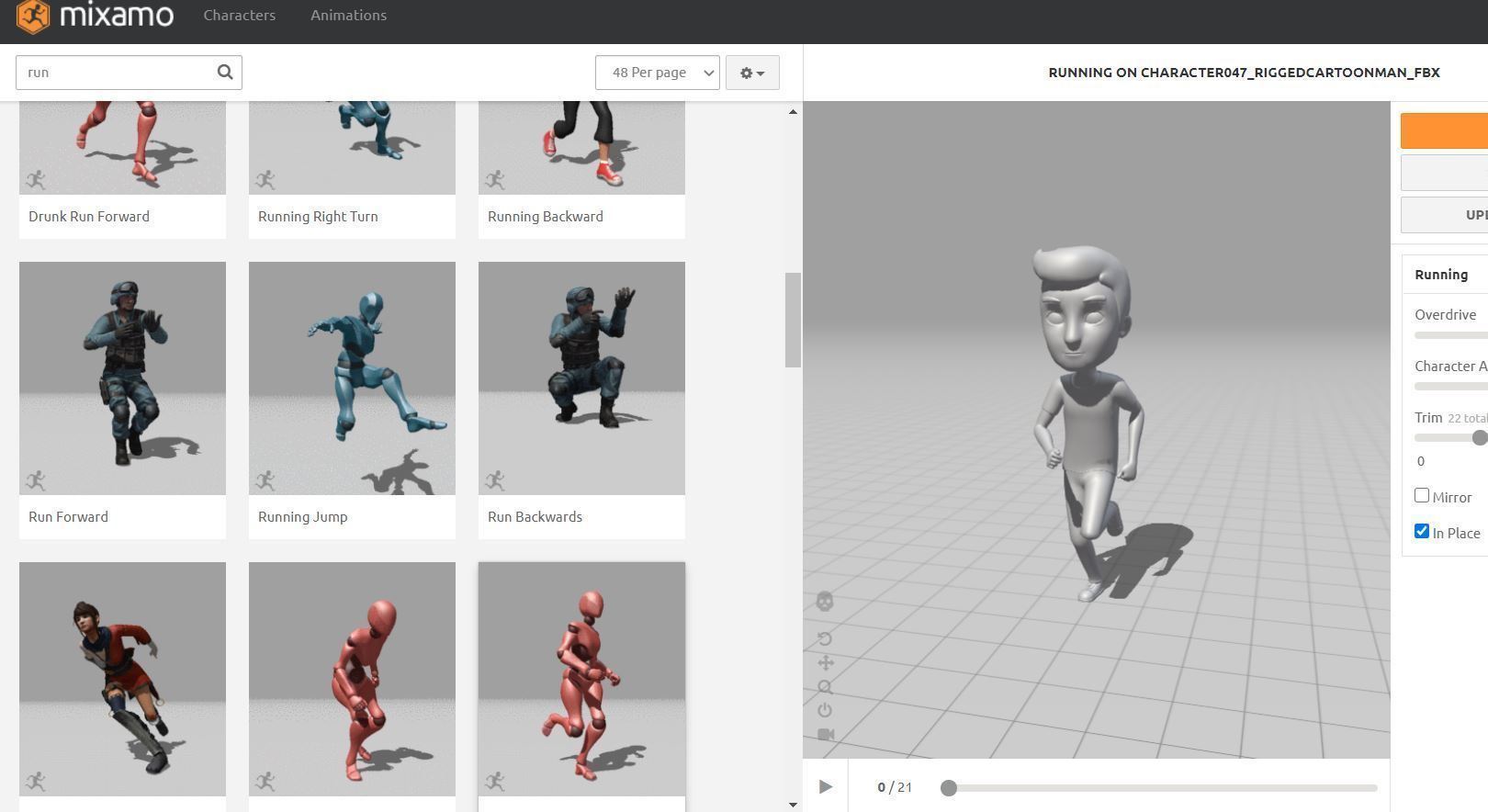Open the Animations tab
1488x812 pixels.
pos(348,16)
